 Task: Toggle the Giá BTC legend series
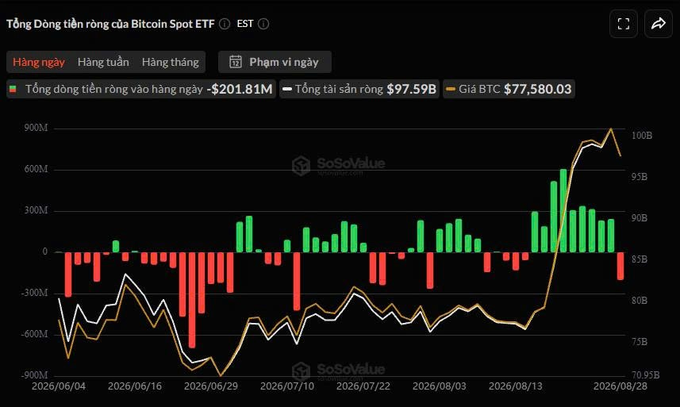[x=509, y=89]
